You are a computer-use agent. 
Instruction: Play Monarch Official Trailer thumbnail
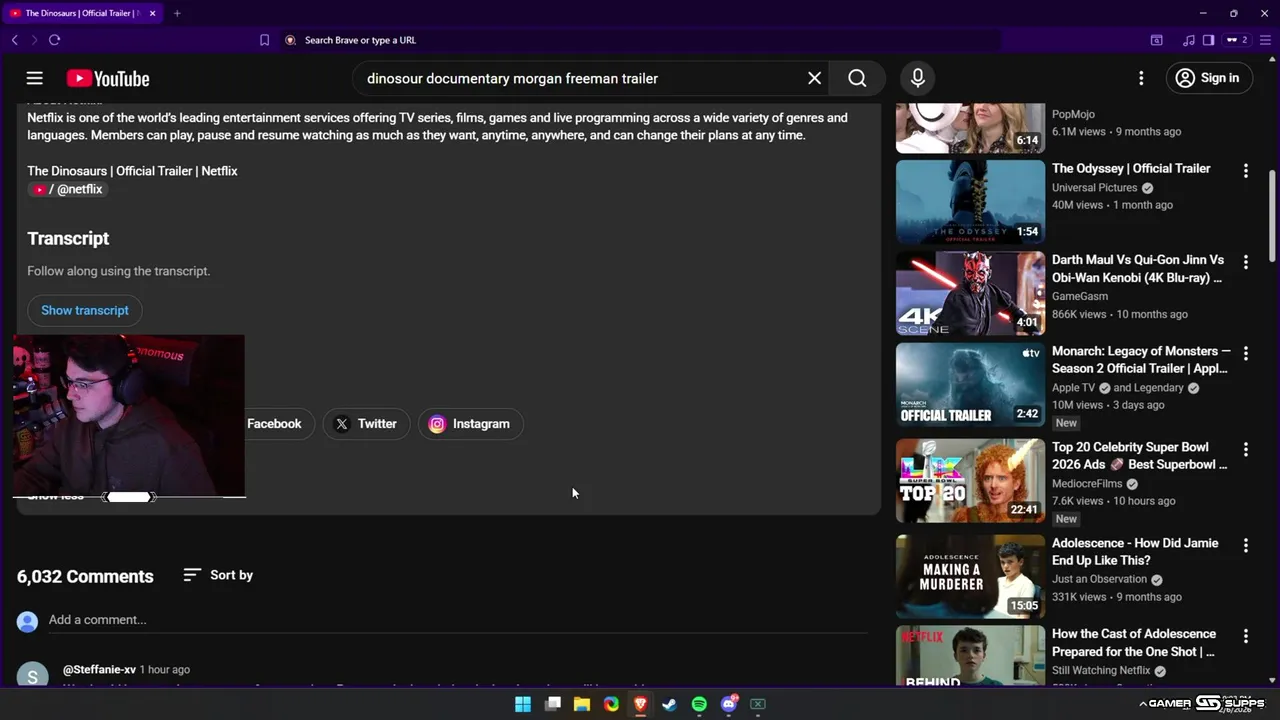coord(970,385)
